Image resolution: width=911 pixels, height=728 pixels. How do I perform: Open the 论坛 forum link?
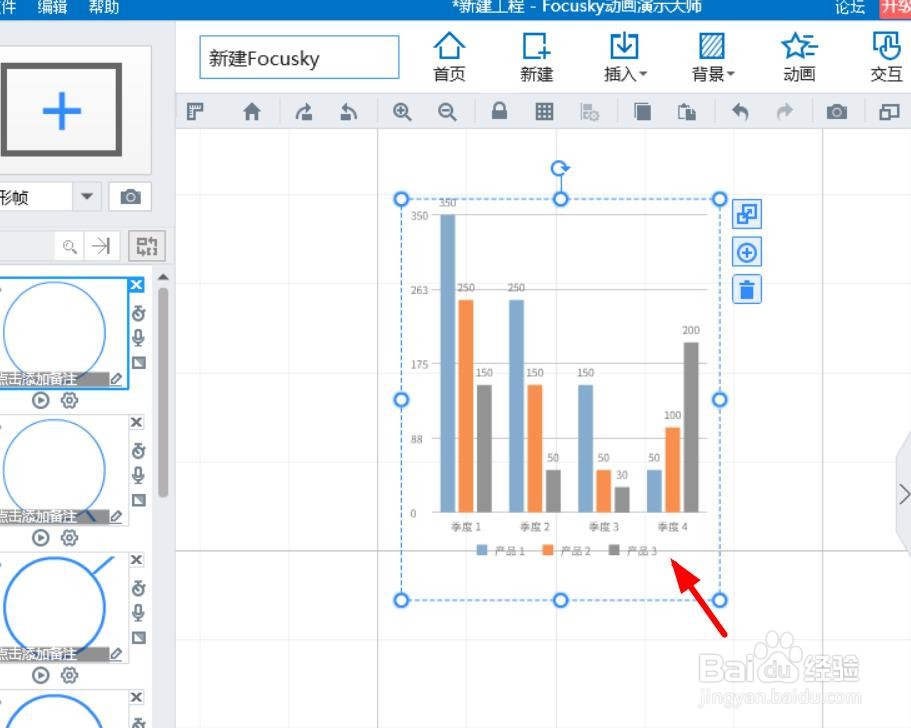pos(850,7)
